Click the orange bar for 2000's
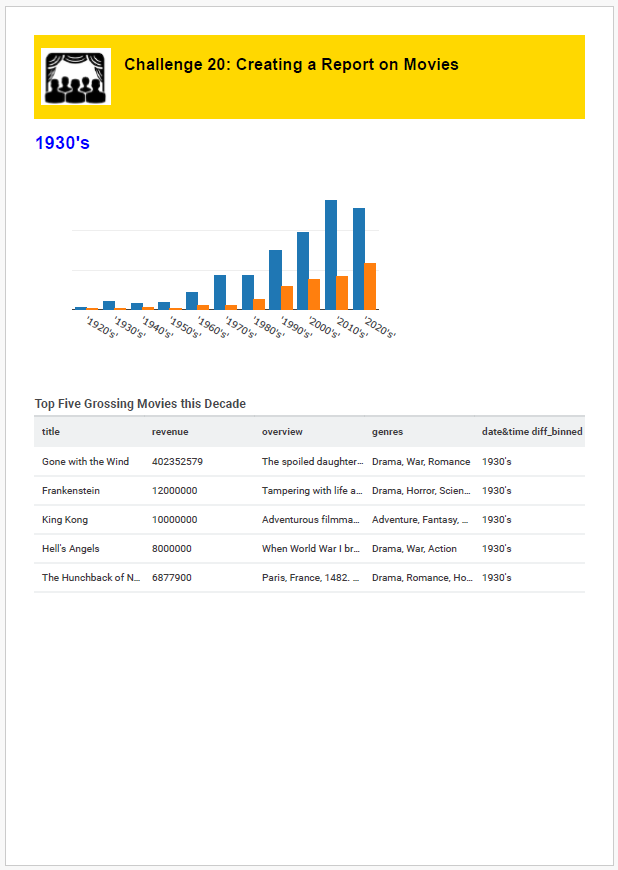This screenshot has width=618, height=870. [x=314, y=294]
